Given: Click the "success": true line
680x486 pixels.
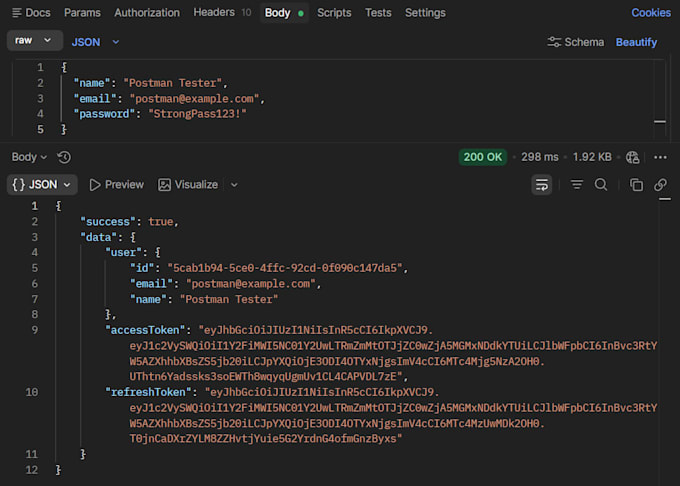Looking at the screenshot, I should pyautogui.click(x=129, y=222).
